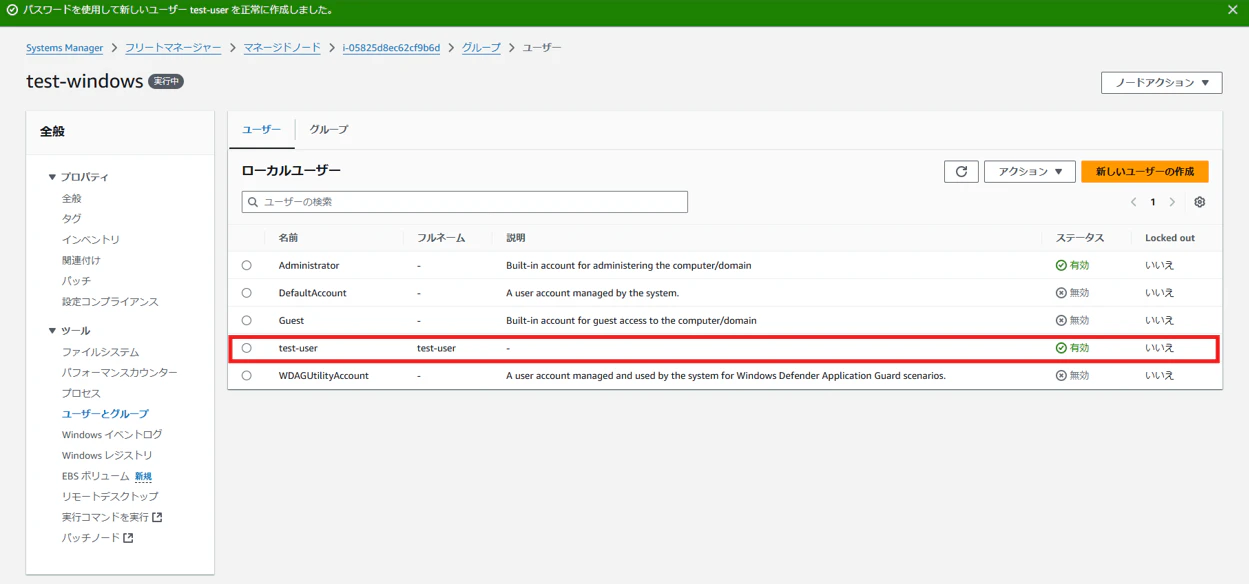Screen dimensions: 1249x584
Task: Click 新しいユーザーの作成 button
Action: click(x=1145, y=172)
